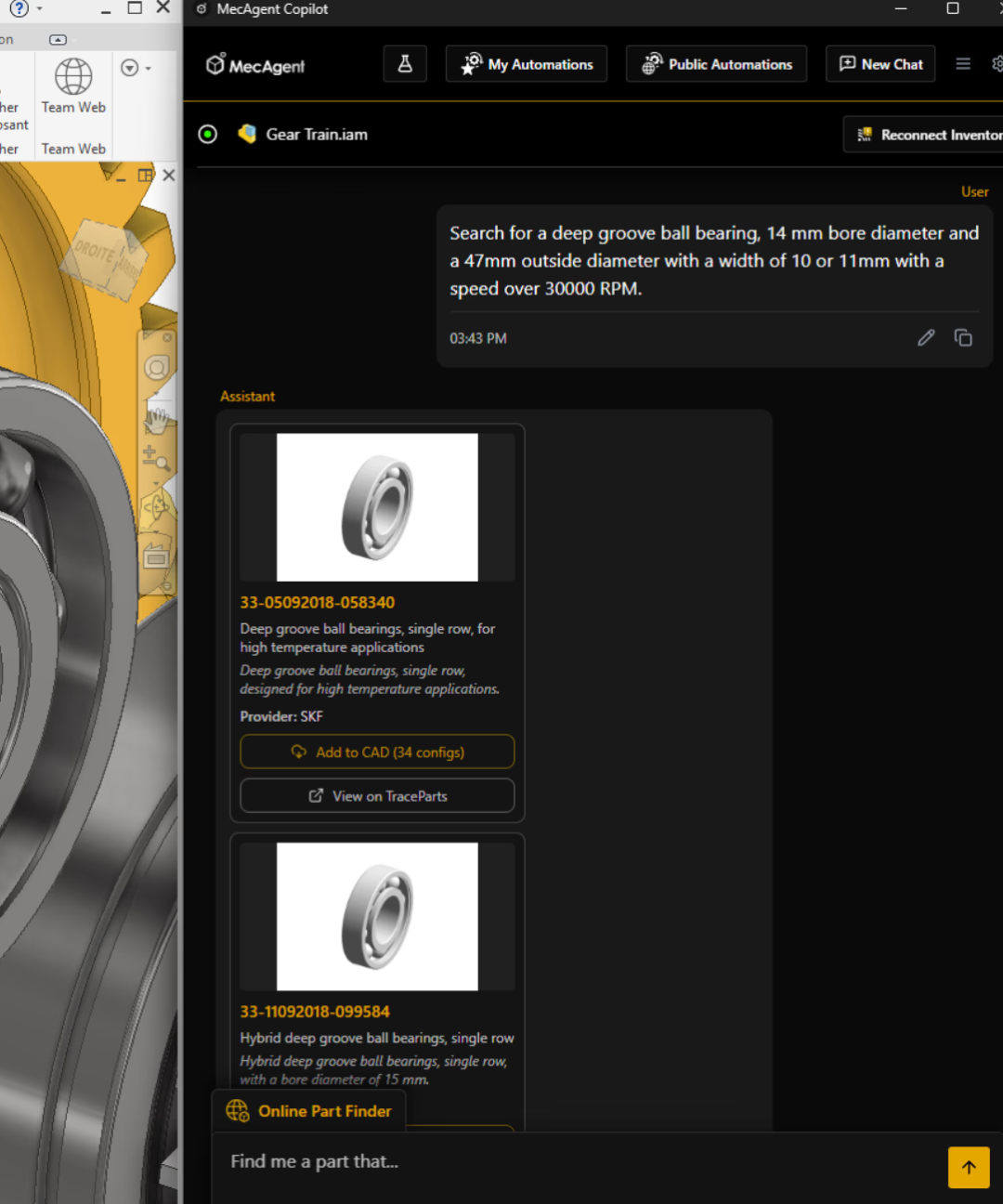Start a New Chat

pos(880,64)
